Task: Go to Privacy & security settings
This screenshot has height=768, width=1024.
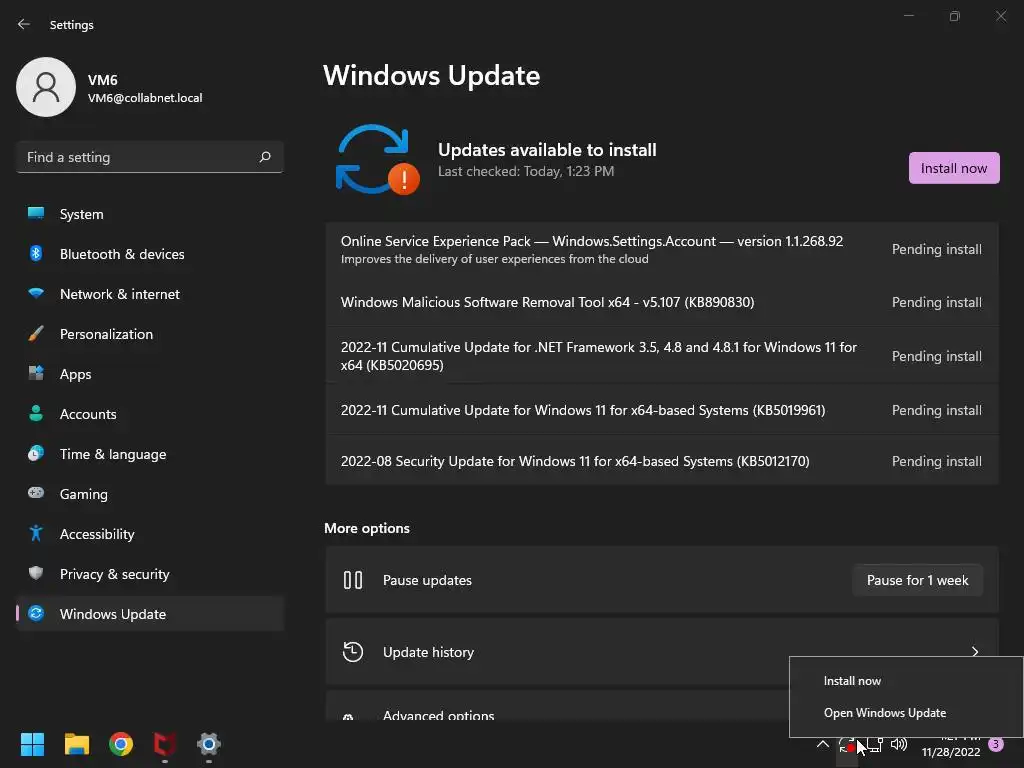Action: [x=150, y=574]
